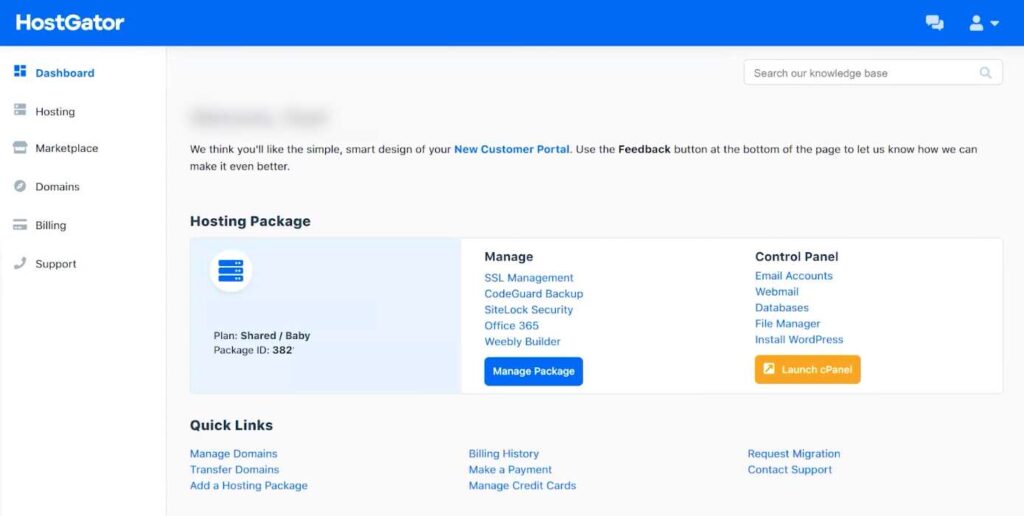Open Manage Credit Cards link
1024x516 pixels.
522,485
